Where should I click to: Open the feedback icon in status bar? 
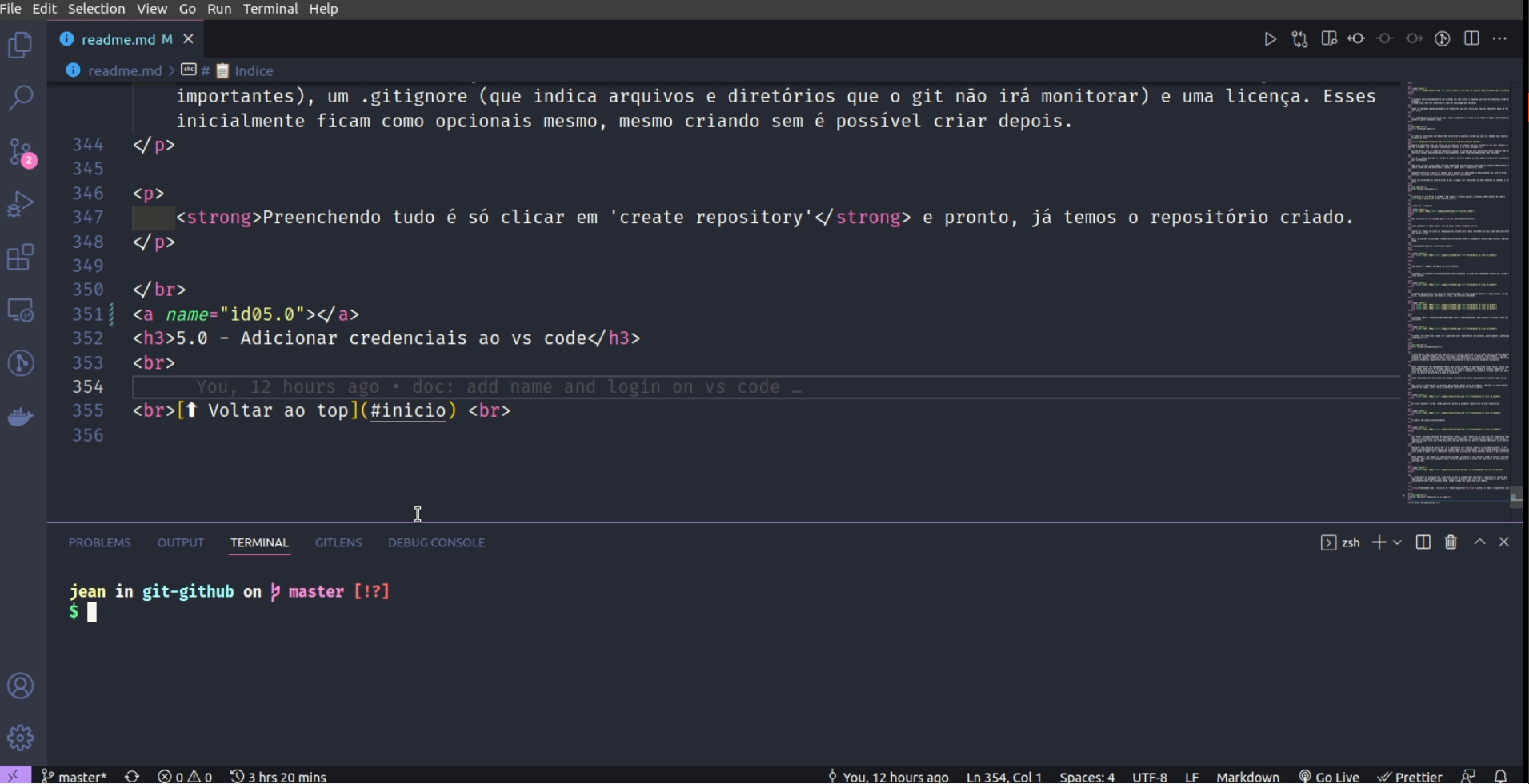point(1468,776)
